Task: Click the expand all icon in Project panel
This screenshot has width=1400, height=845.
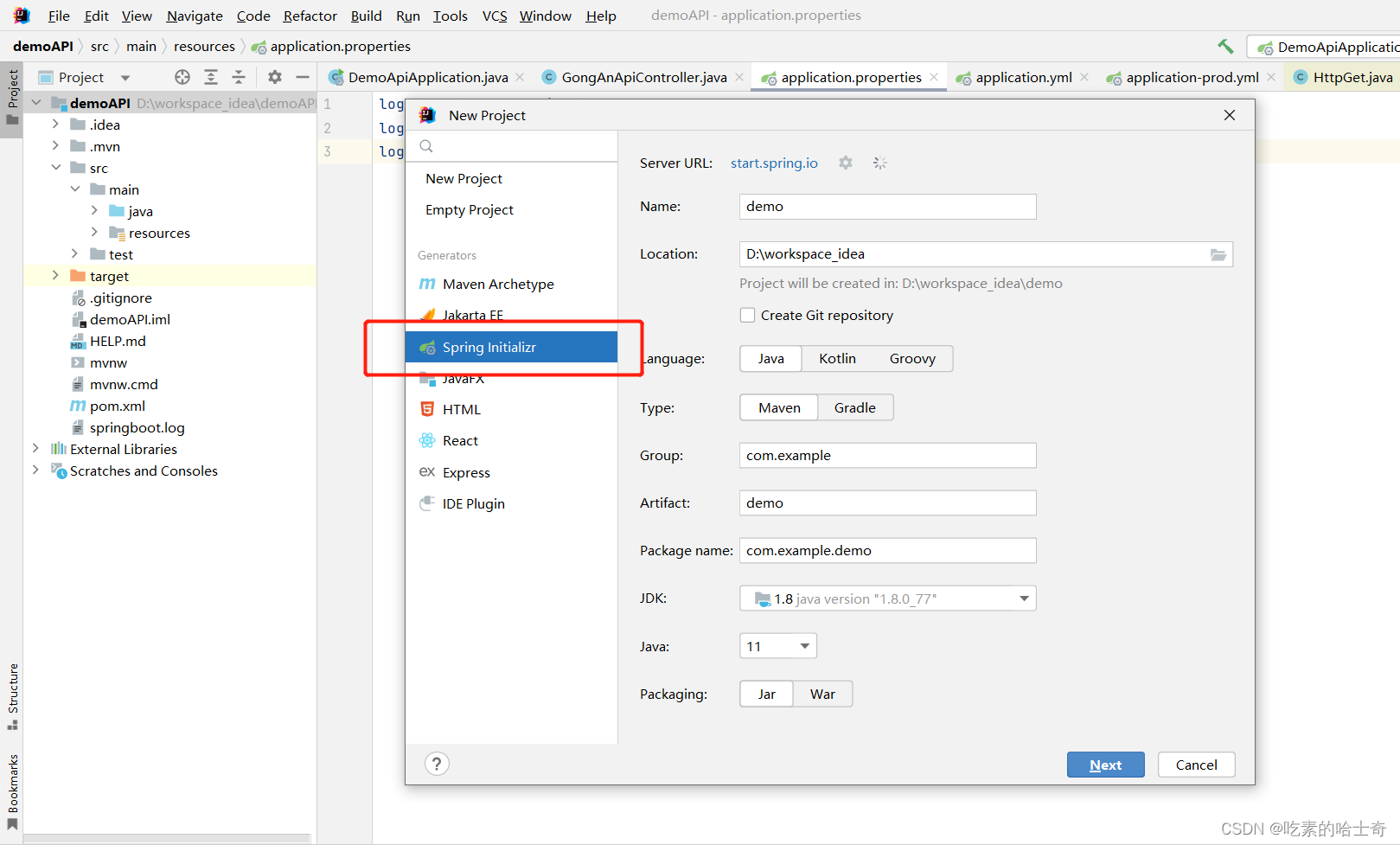Action: click(211, 77)
